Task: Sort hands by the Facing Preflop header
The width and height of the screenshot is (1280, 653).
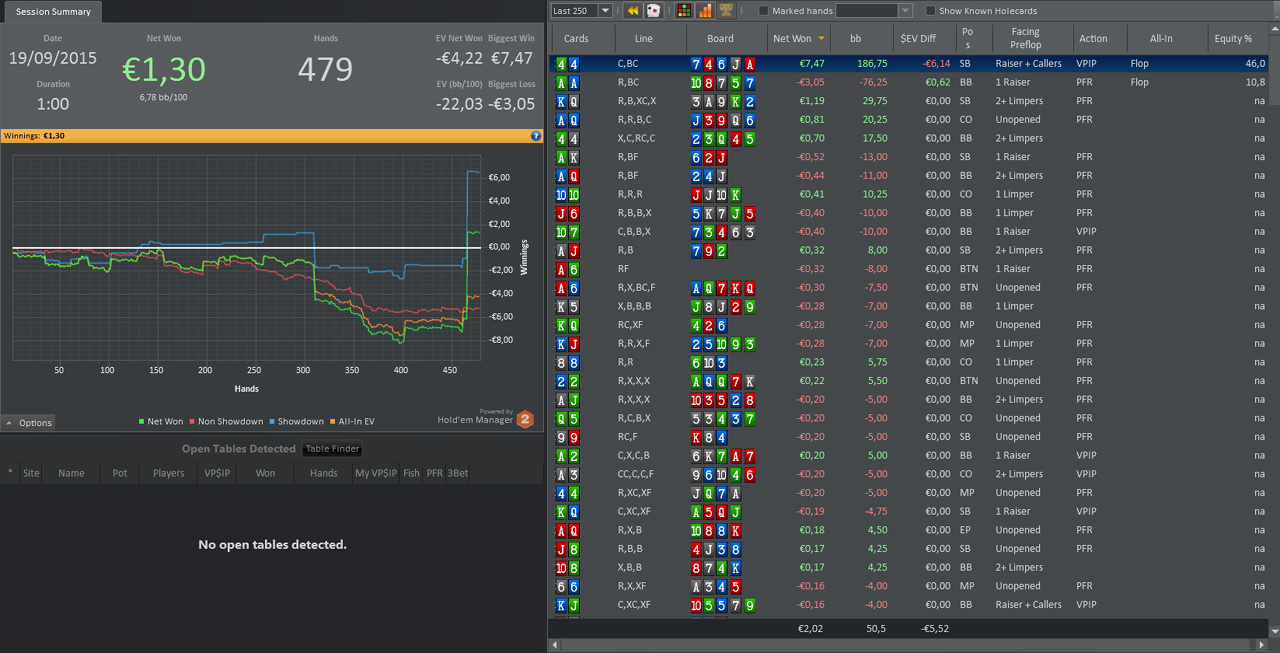Action: [1025, 39]
